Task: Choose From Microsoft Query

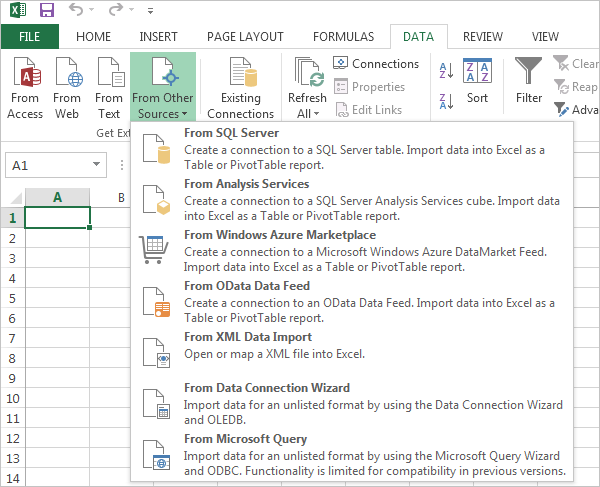Action: [x=352, y=454]
